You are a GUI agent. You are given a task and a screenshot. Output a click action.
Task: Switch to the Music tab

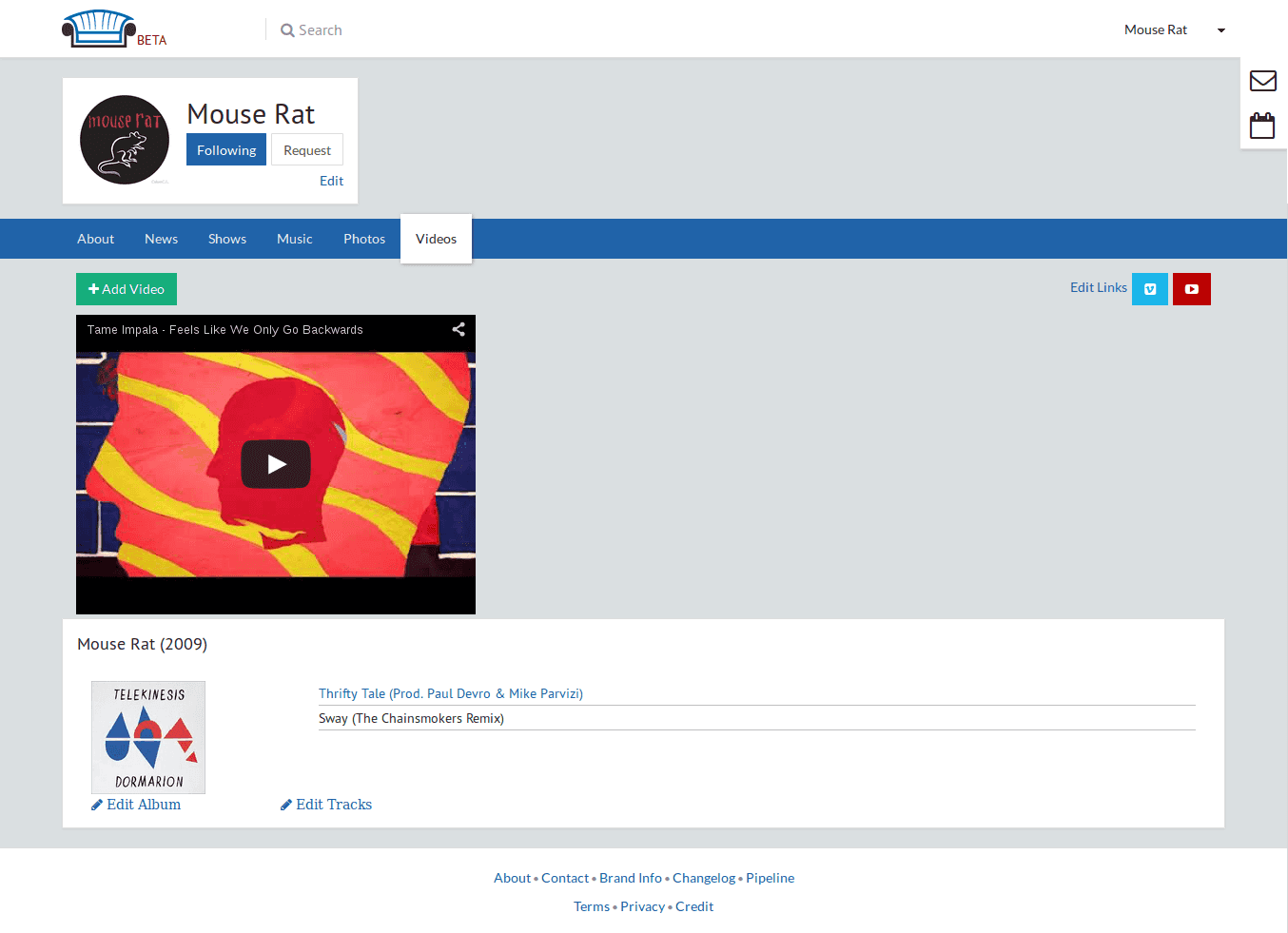(x=295, y=239)
